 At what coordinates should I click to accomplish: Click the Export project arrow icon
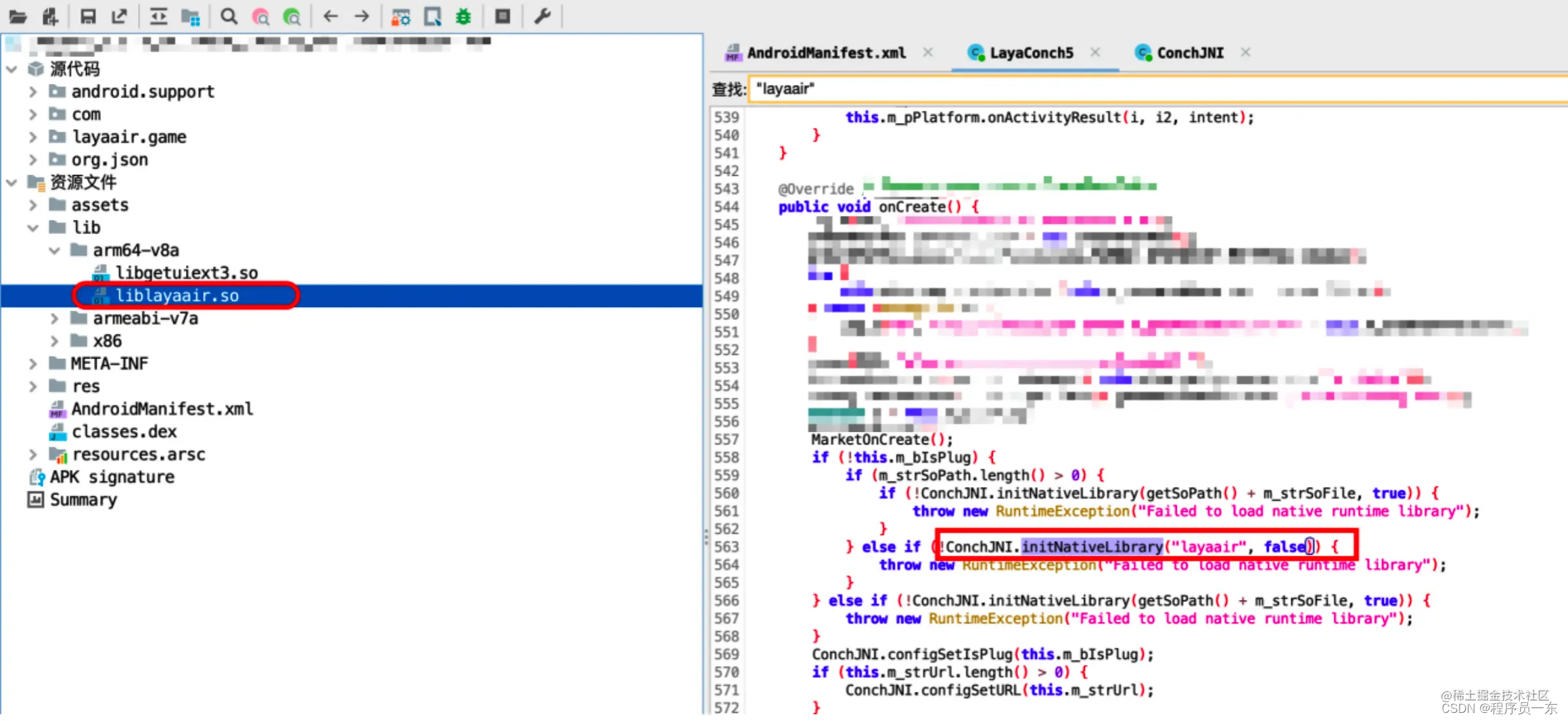click(120, 16)
